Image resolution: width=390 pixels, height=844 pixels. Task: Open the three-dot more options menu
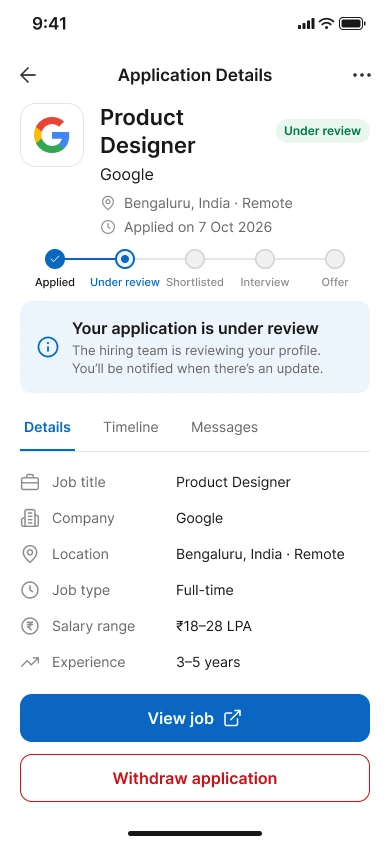click(361, 75)
